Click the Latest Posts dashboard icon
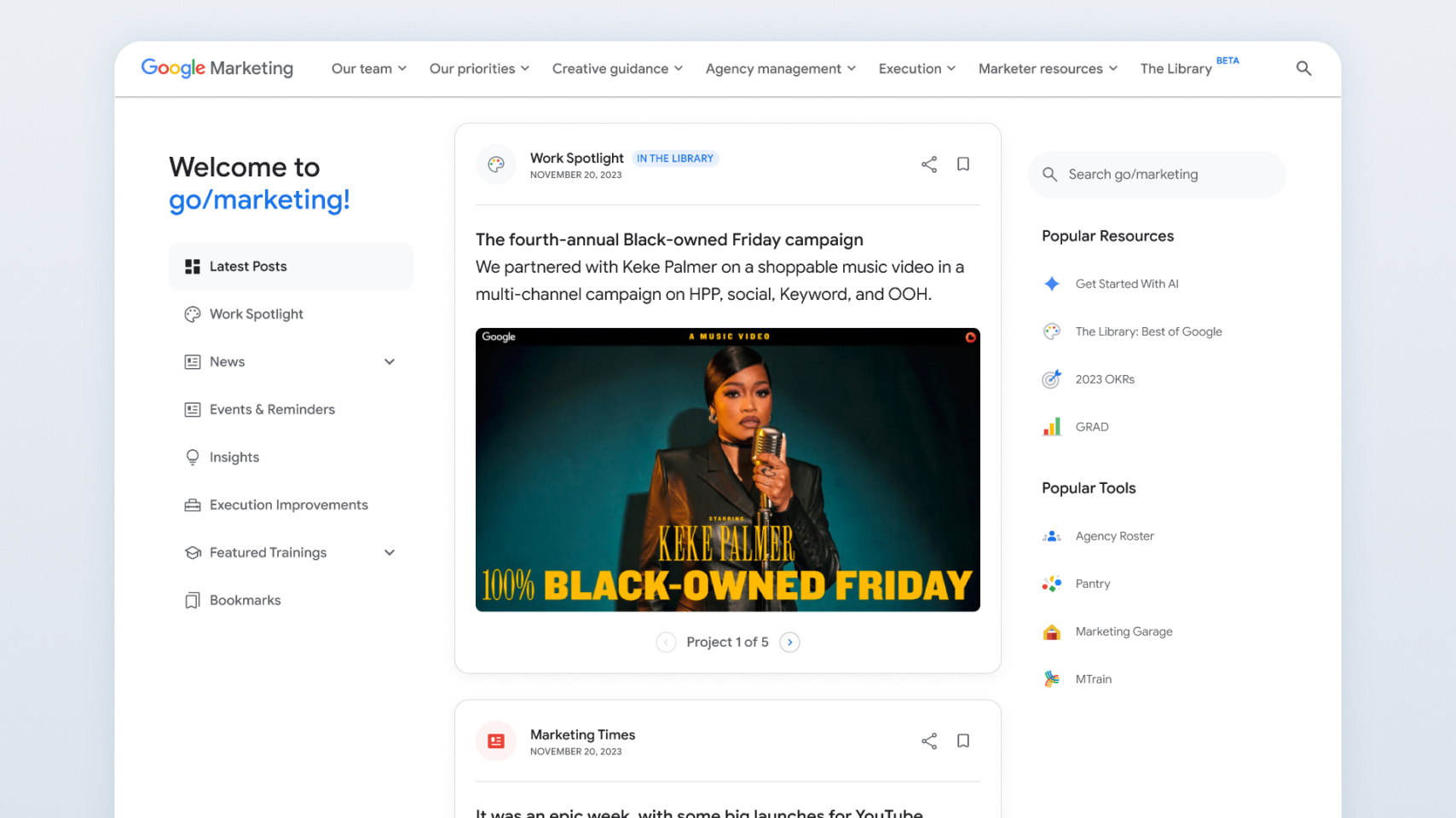1456x818 pixels. click(x=193, y=267)
